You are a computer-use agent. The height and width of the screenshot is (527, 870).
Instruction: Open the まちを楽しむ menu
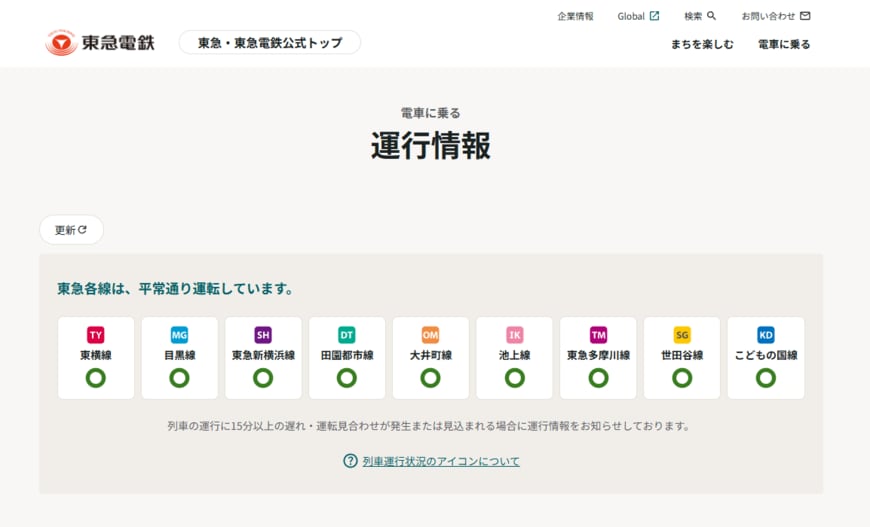(702, 44)
